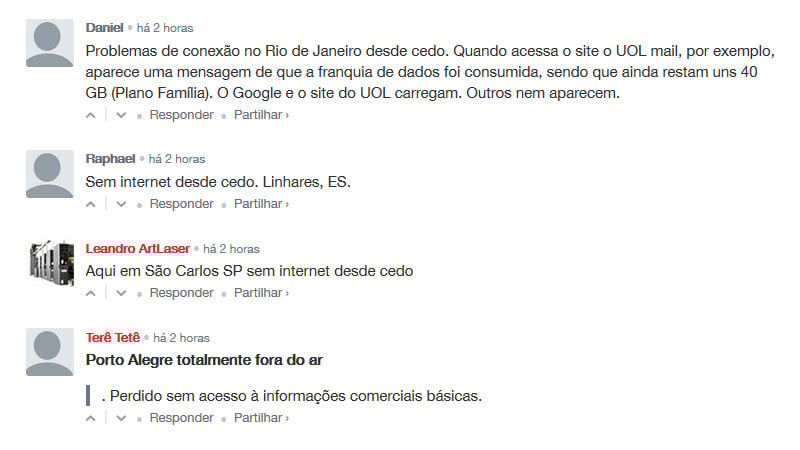800x450 pixels.
Task: Expand Partilhar options on Terê Tetê's comment
Action: click(x=261, y=418)
